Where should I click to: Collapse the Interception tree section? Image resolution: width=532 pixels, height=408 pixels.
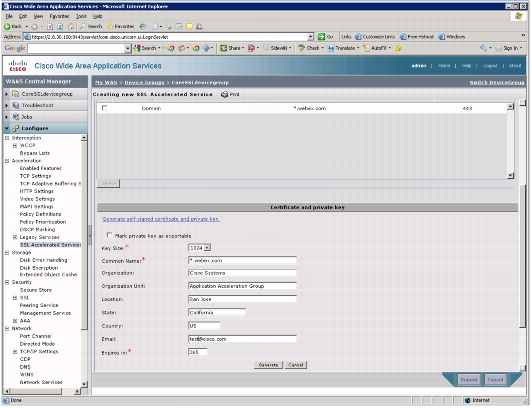click(x=7, y=138)
